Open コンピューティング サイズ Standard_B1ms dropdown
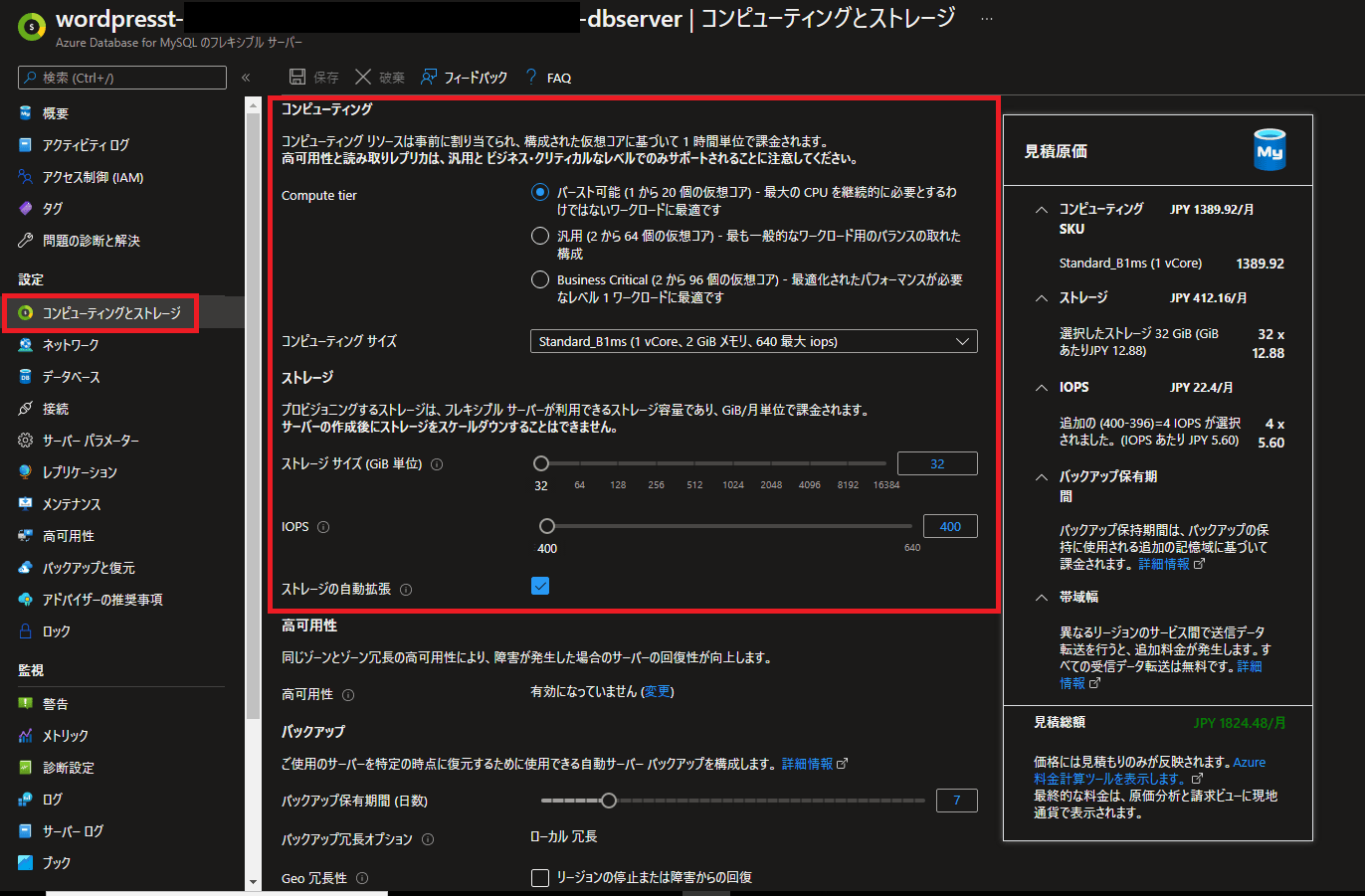Viewport: 1365px width, 896px height. [754, 341]
